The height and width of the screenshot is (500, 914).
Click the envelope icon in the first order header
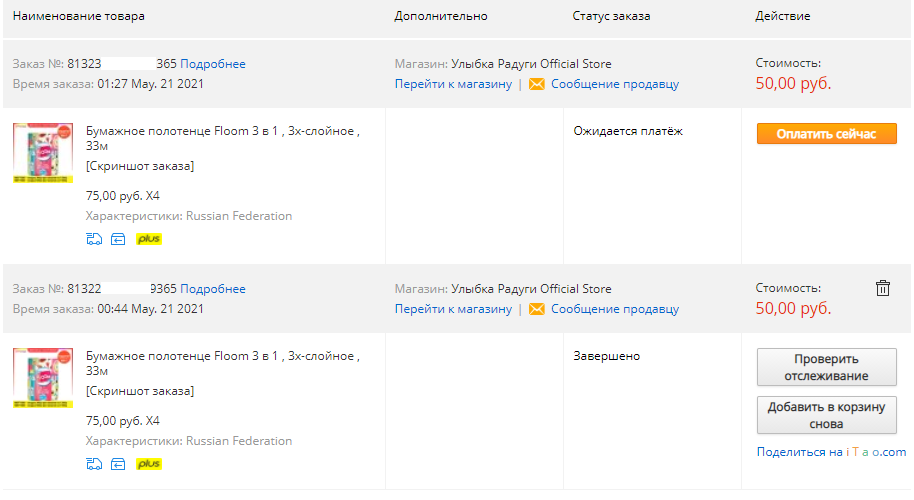coord(536,84)
